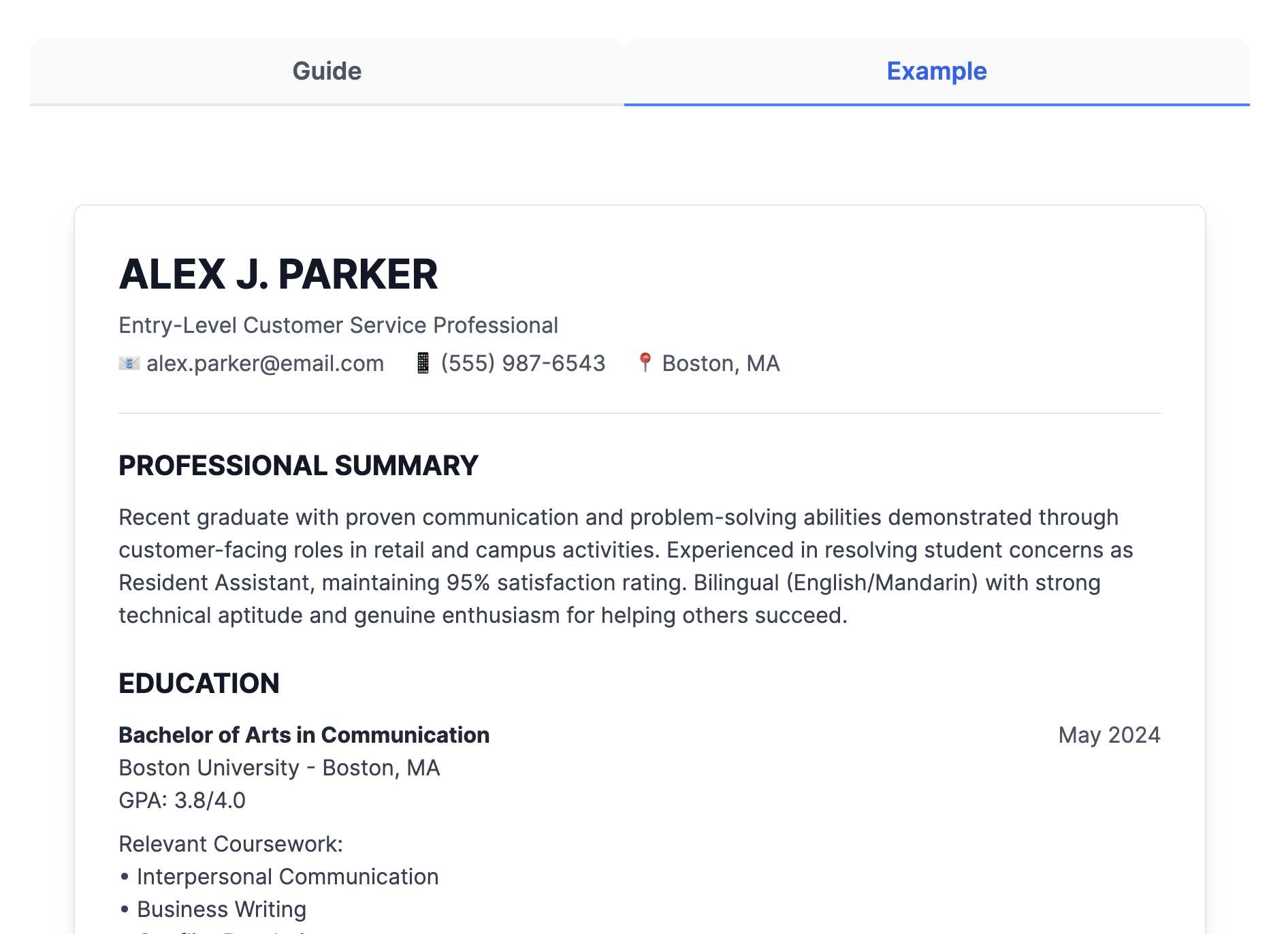Viewport: 1288px width, 934px height.
Task: Click the Entry-Level Customer Service Professional subtitle
Action: [338, 325]
